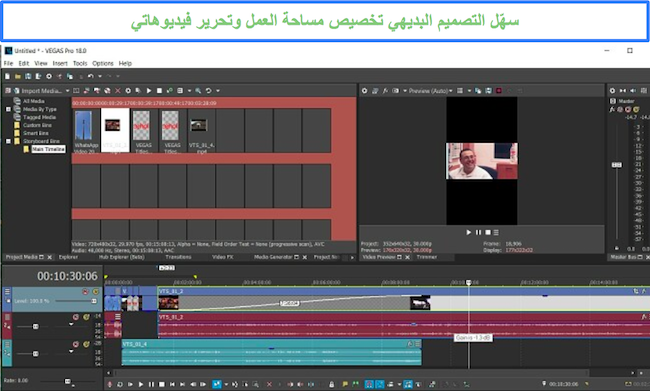
Task: Solo the video track VTS_01_2
Action: [x=95, y=292]
